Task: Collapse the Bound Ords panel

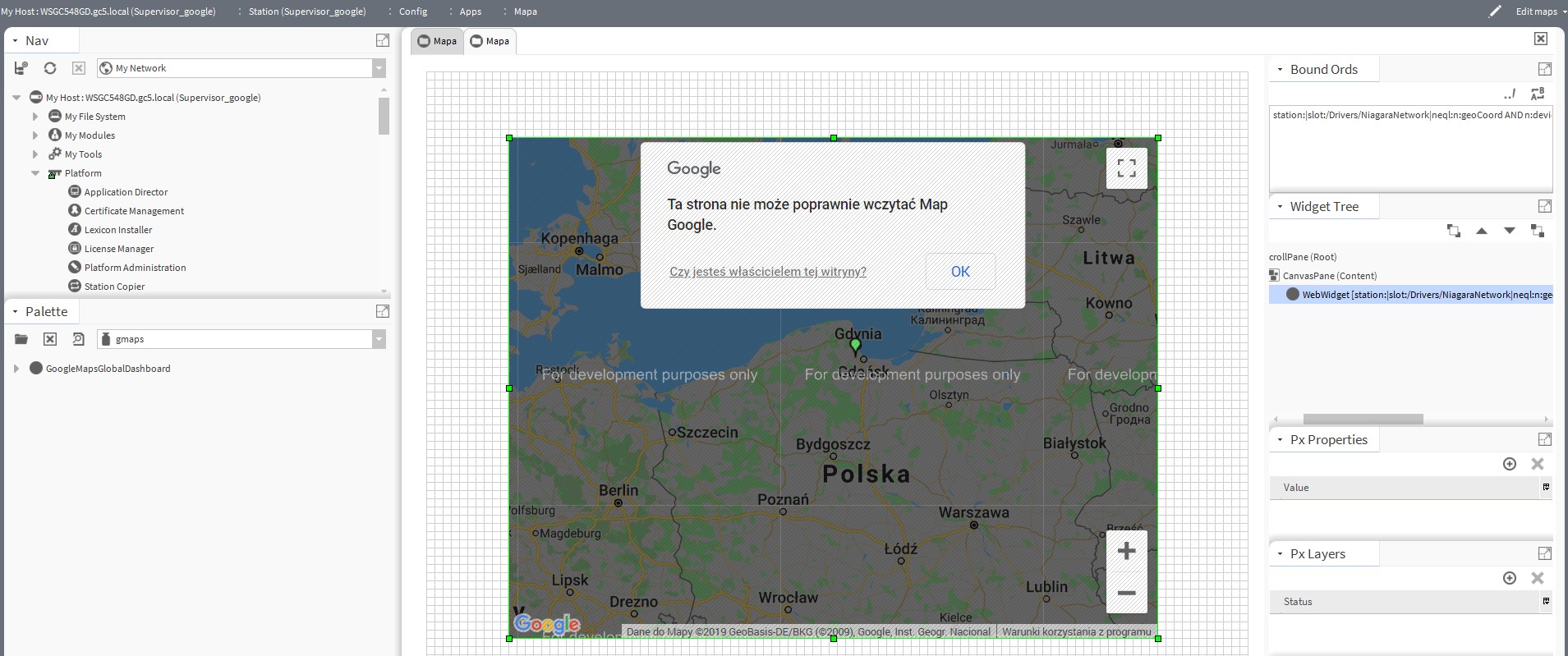Action: 1280,70
